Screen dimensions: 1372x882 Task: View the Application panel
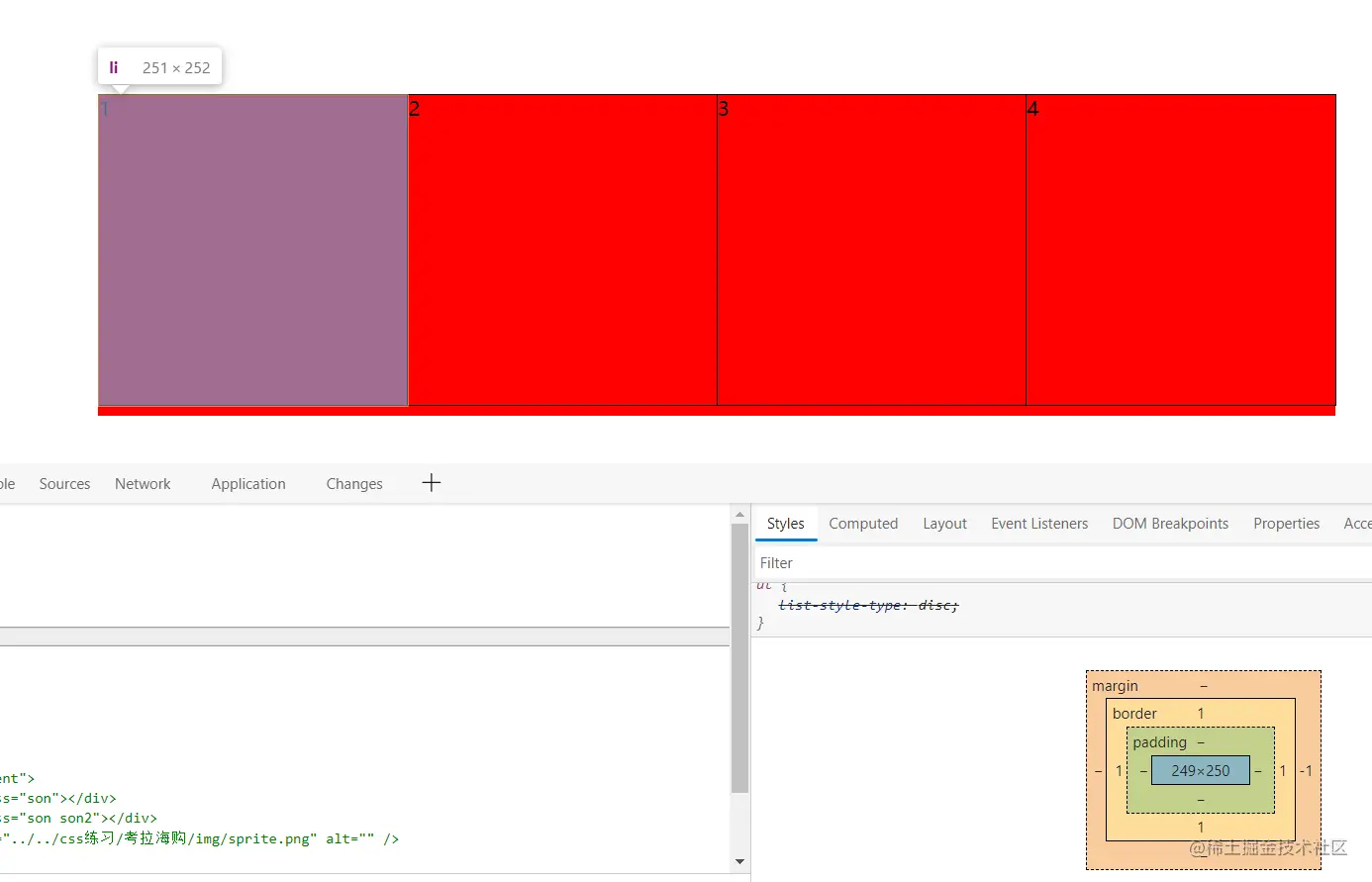(247, 483)
